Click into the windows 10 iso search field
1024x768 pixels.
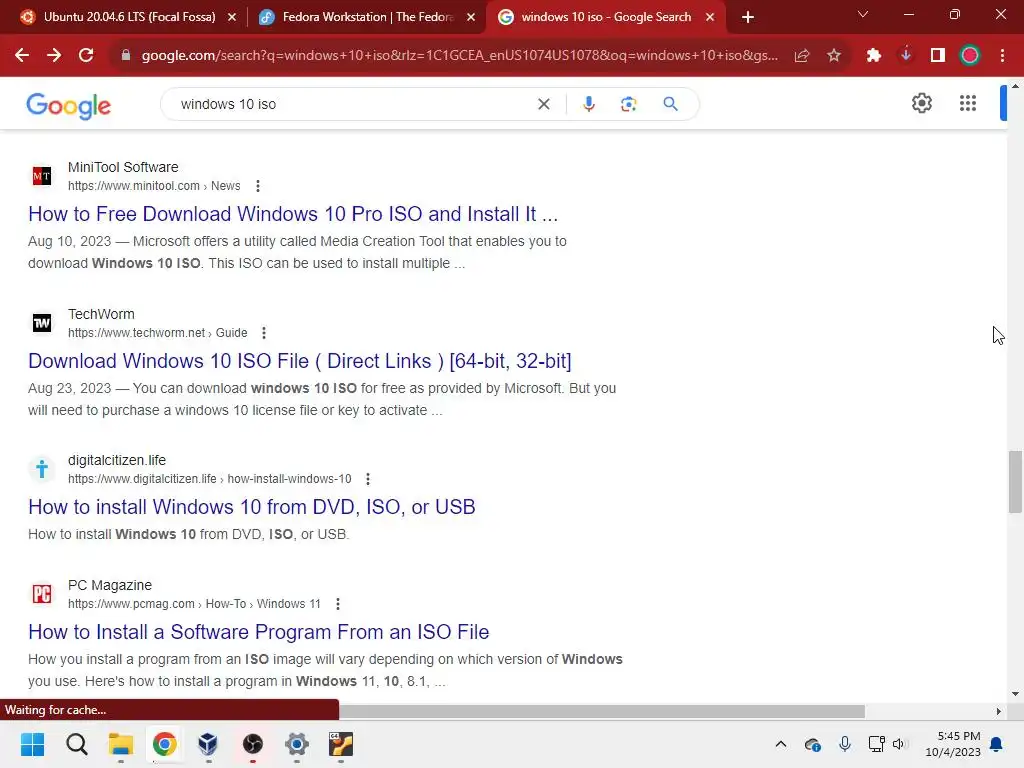pos(353,104)
